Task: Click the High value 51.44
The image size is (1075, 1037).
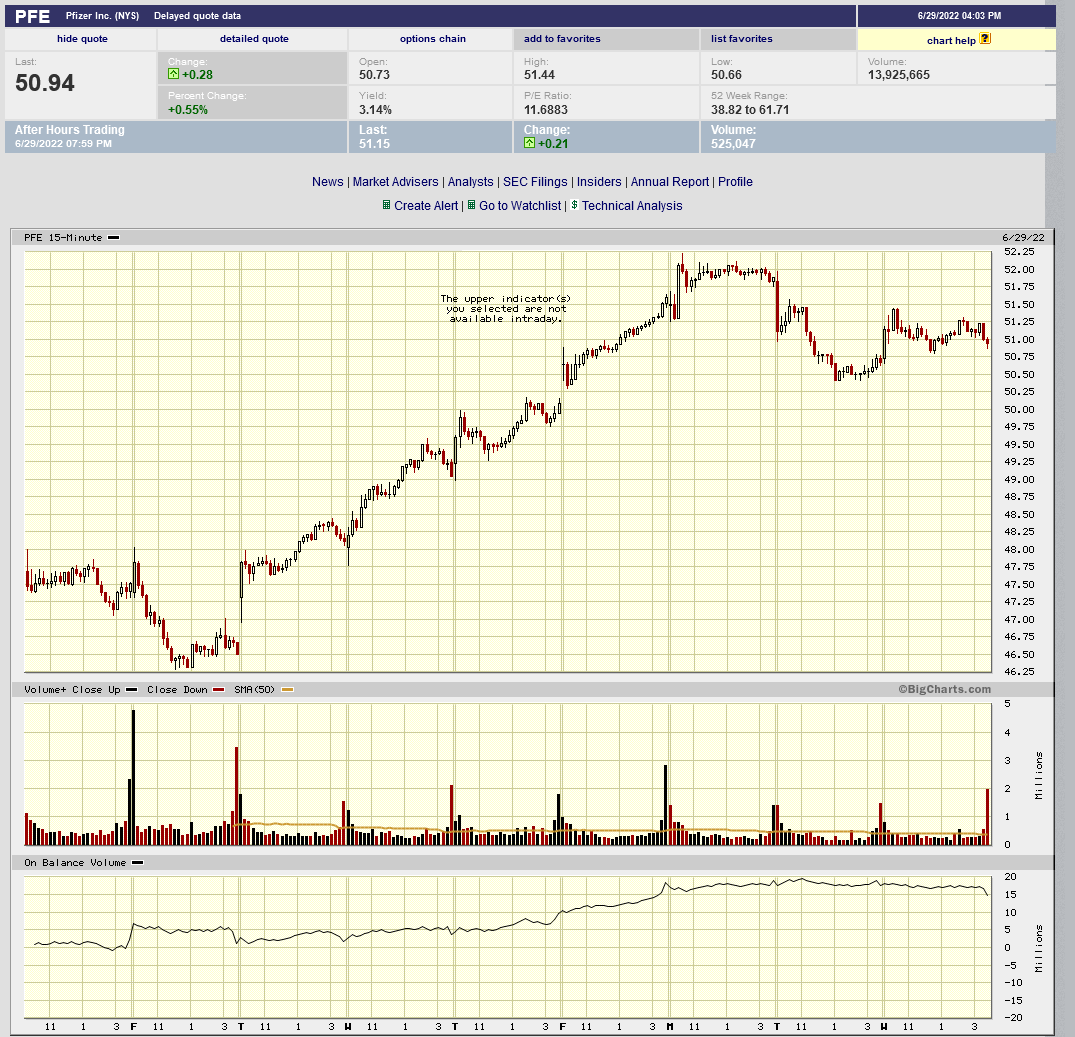Action: click(x=540, y=75)
